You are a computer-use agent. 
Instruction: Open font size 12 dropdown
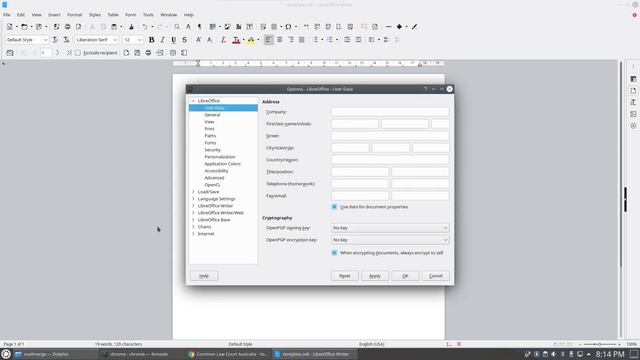point(139,40)
